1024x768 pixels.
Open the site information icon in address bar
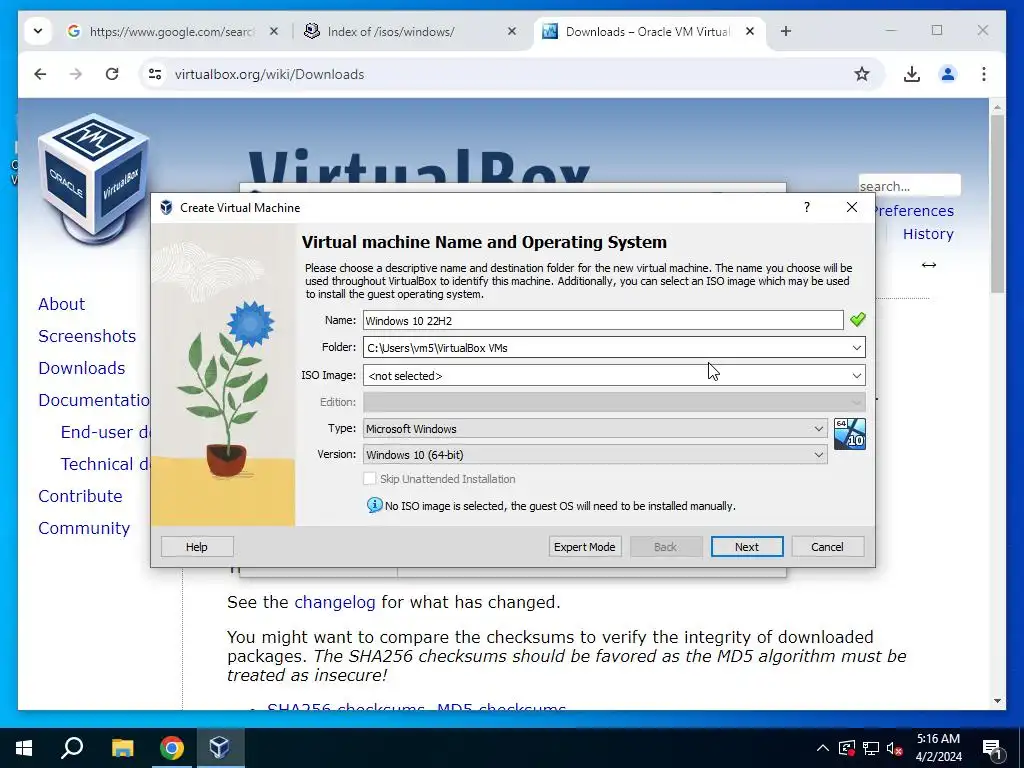click(155, 74)
